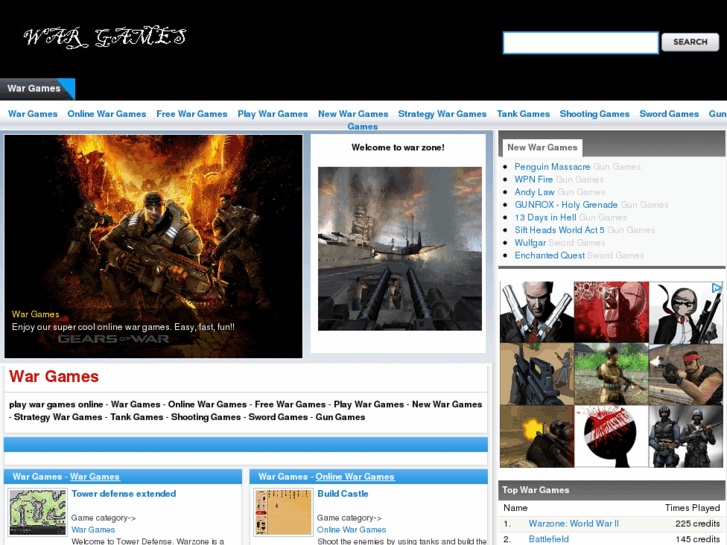Open the Build Castle game title
The width and height of the screenshot is (727, 545).
(343, 494)
